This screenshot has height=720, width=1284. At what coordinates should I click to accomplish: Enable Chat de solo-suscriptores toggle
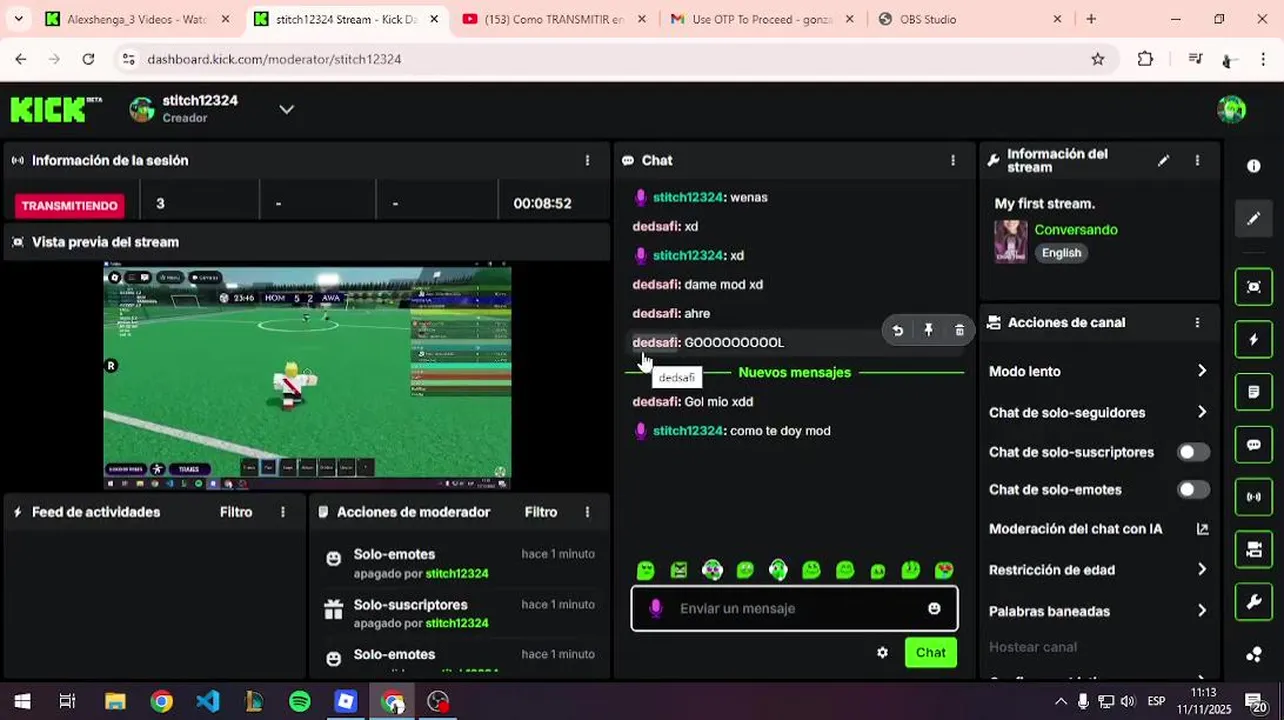(1193, 452)
